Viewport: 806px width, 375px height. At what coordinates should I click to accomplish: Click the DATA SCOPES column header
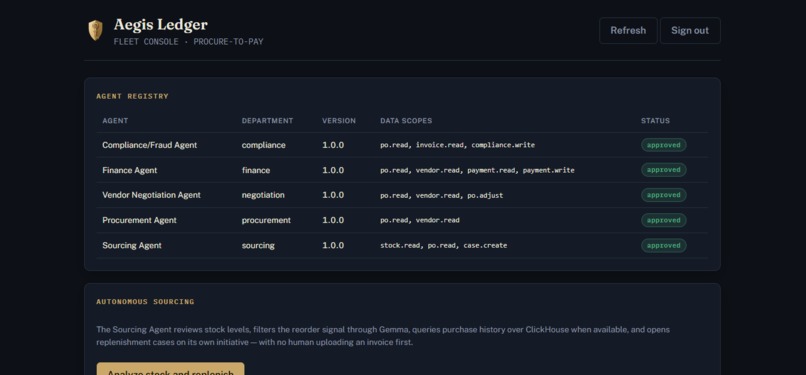point(406,121)
